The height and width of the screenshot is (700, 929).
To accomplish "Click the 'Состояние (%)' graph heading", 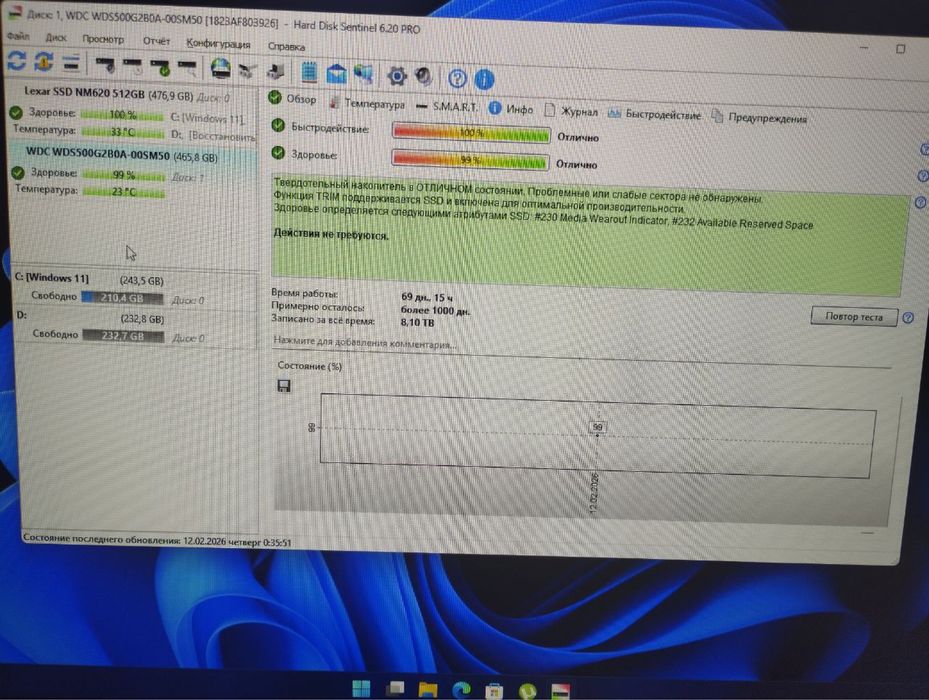I will click(309, 366).
